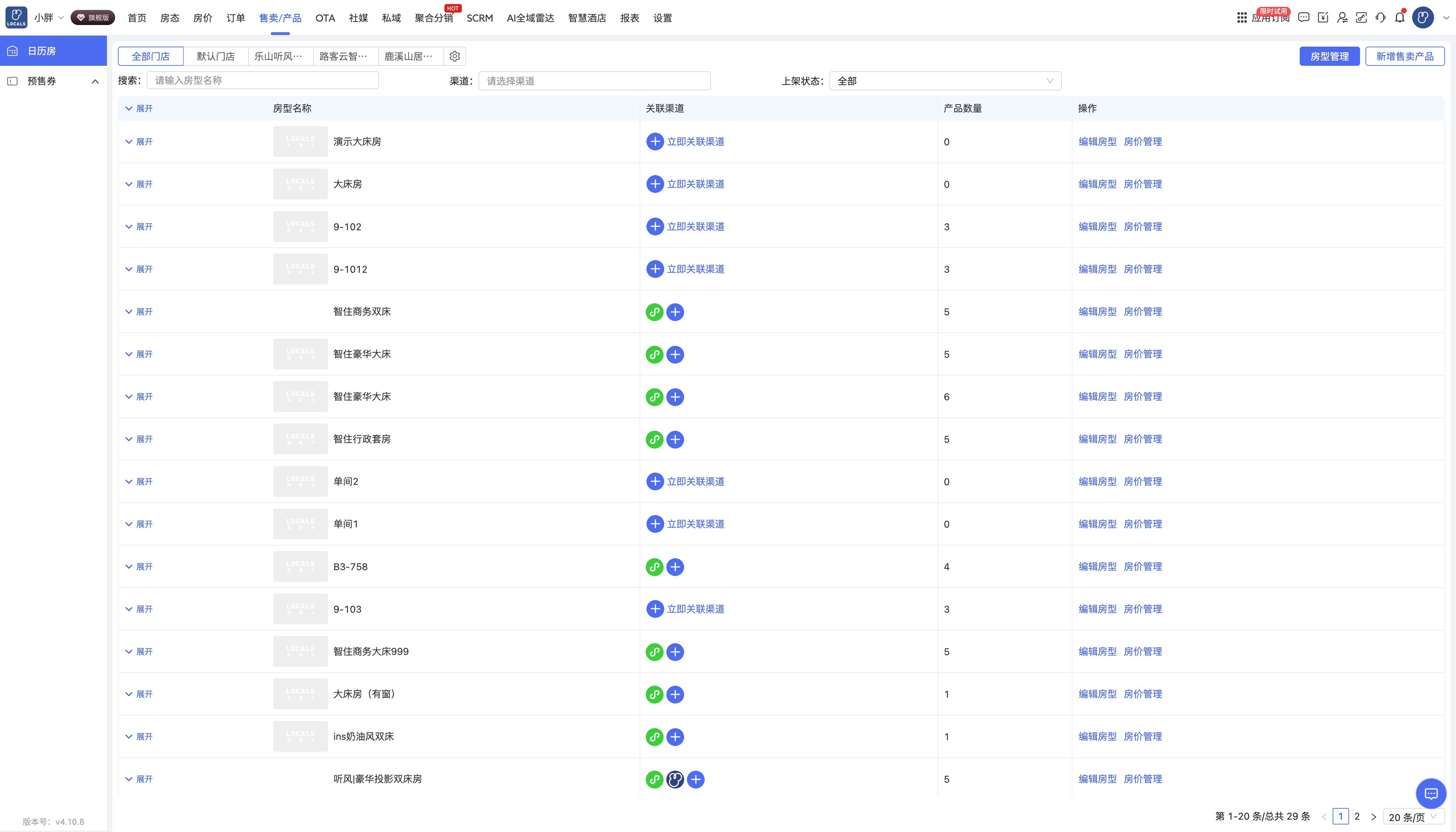1456x832 pixels.
Task: Click the 第 1-20 条/总共 29 条 pagination summary
Action: click(x=1263, y=817)
